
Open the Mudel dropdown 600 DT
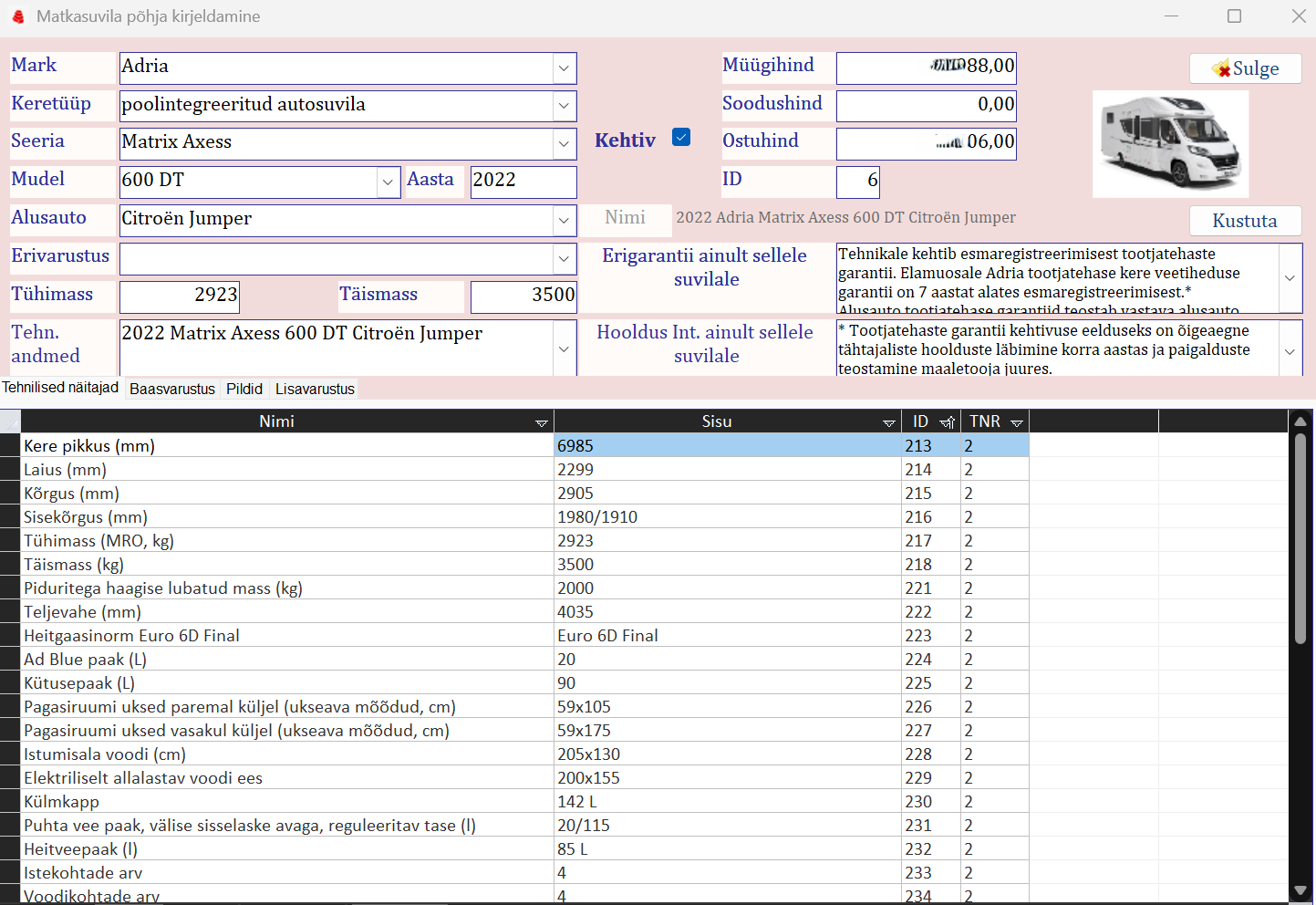coord(388,182)
